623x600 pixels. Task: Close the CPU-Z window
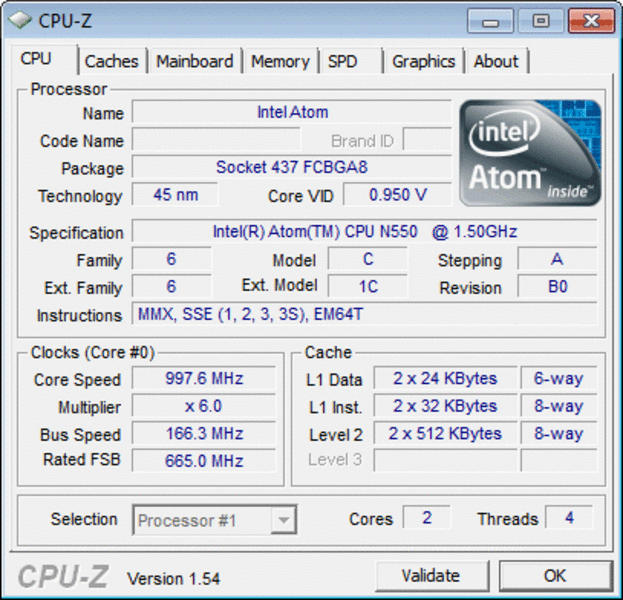click(x=592, y=21)
